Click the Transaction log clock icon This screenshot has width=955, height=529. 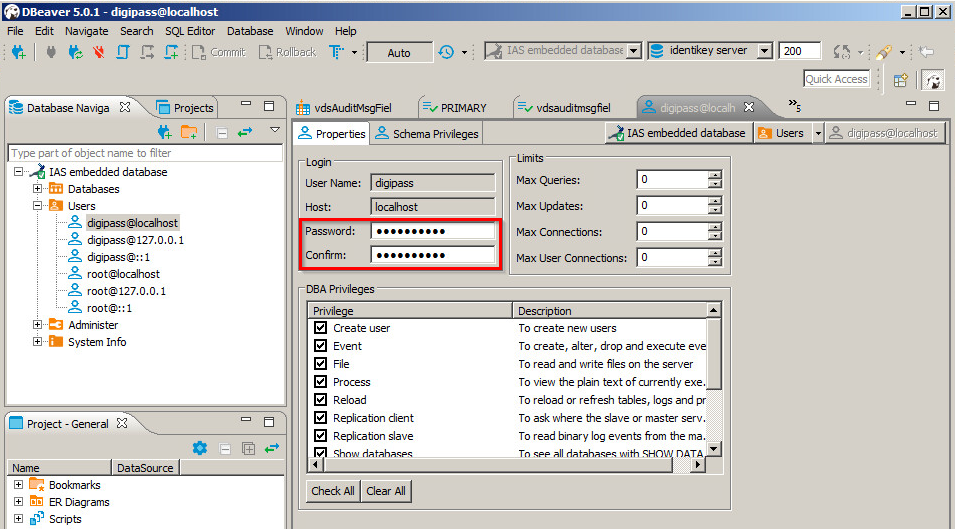(x=446, y=52)
